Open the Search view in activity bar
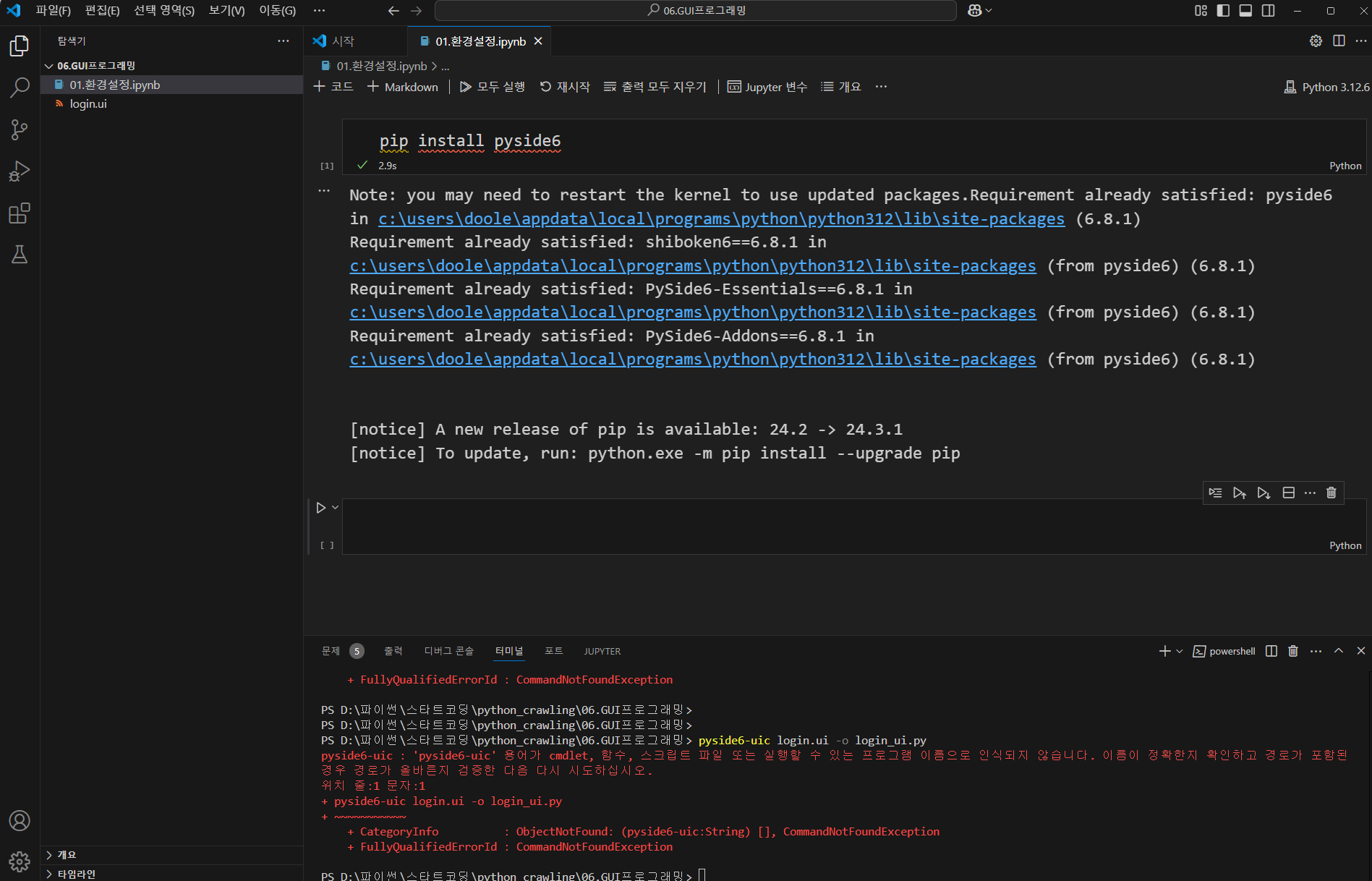This screenshot has height=881, width=1372. [20, 88]
